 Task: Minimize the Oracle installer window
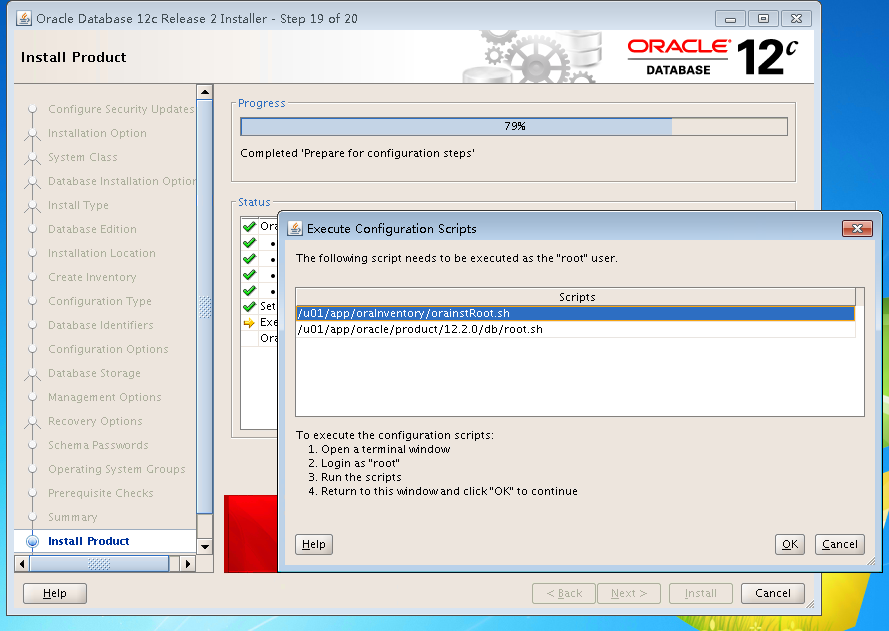(730, 19)
